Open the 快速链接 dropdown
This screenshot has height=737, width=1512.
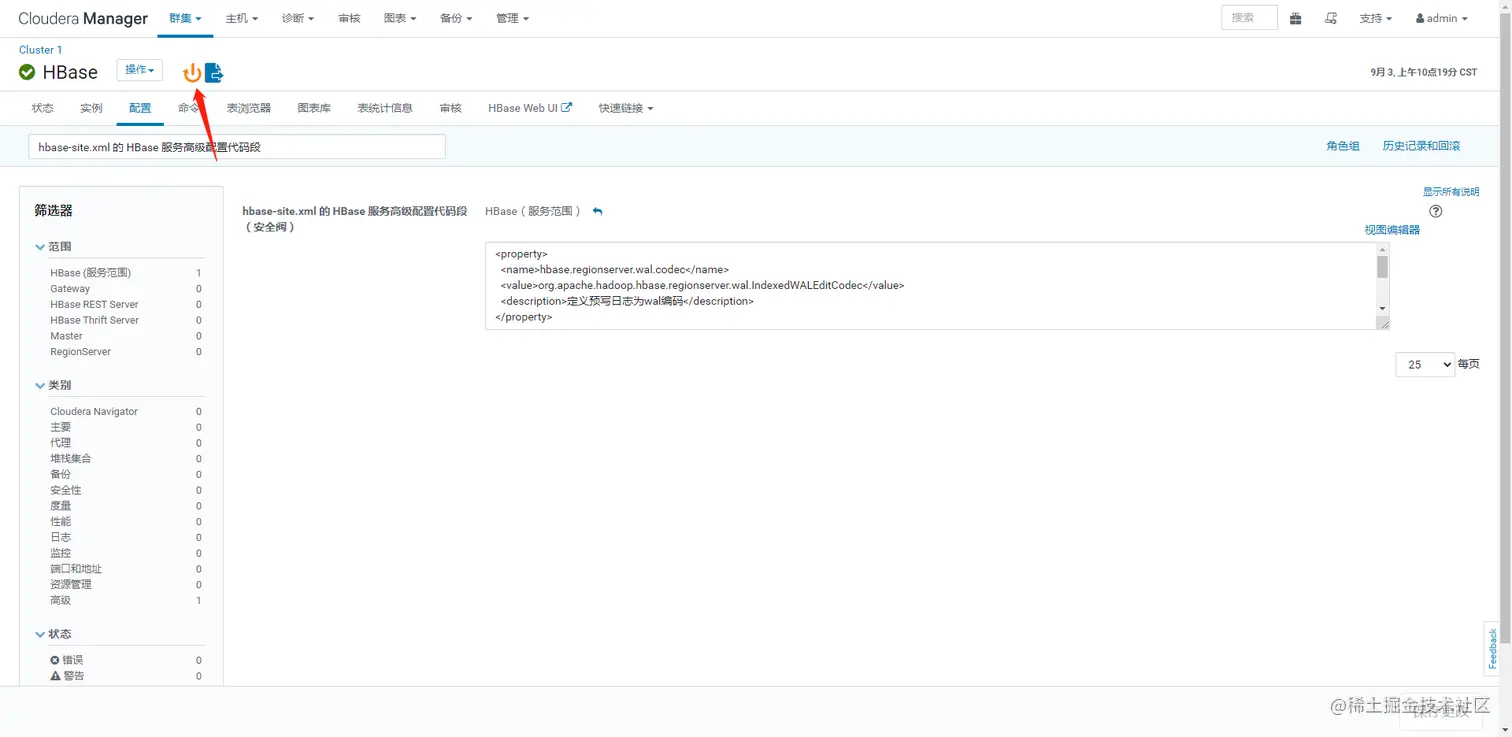pos(626,108)
